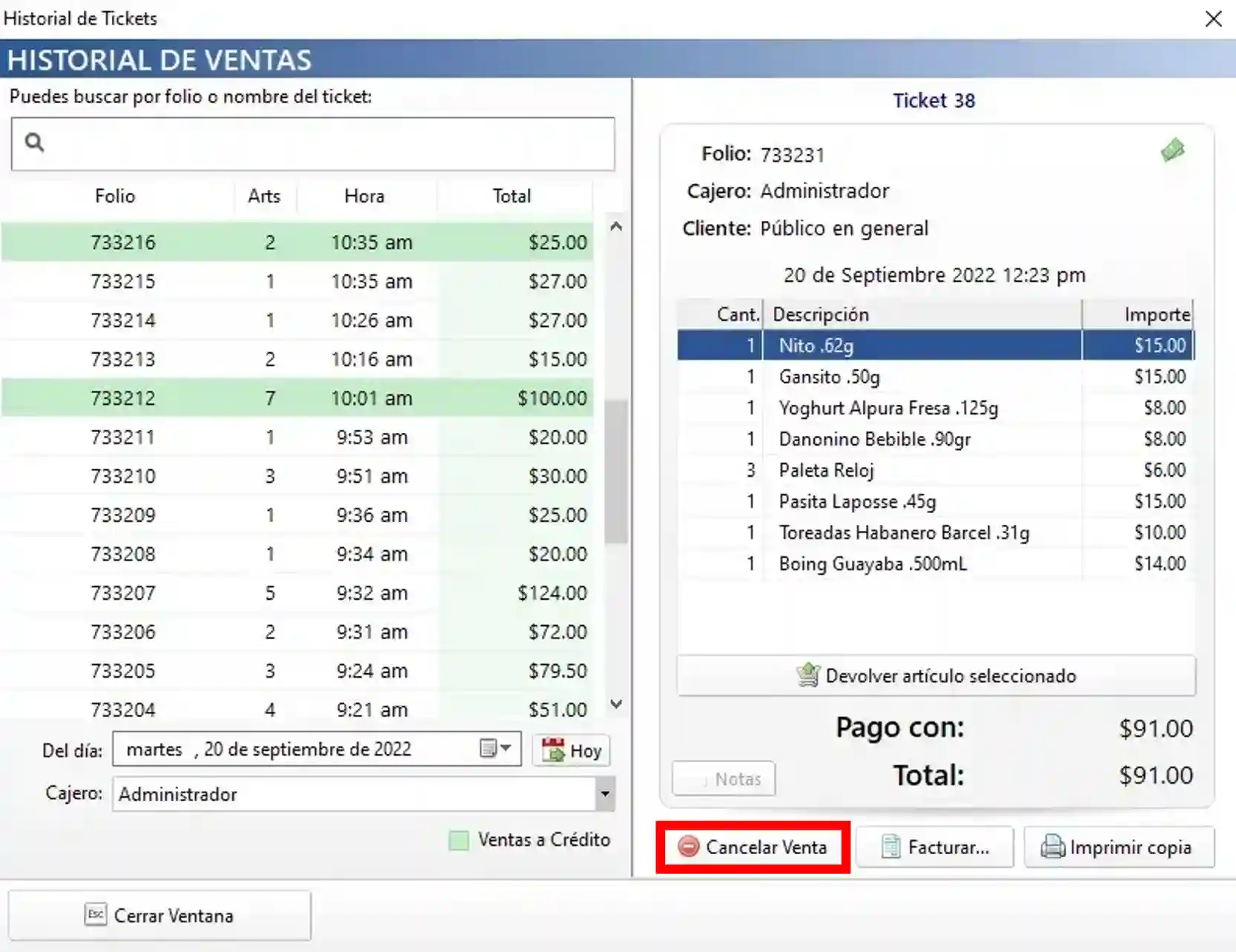Open the date picker calendar dropdown

tap(495, 748)
